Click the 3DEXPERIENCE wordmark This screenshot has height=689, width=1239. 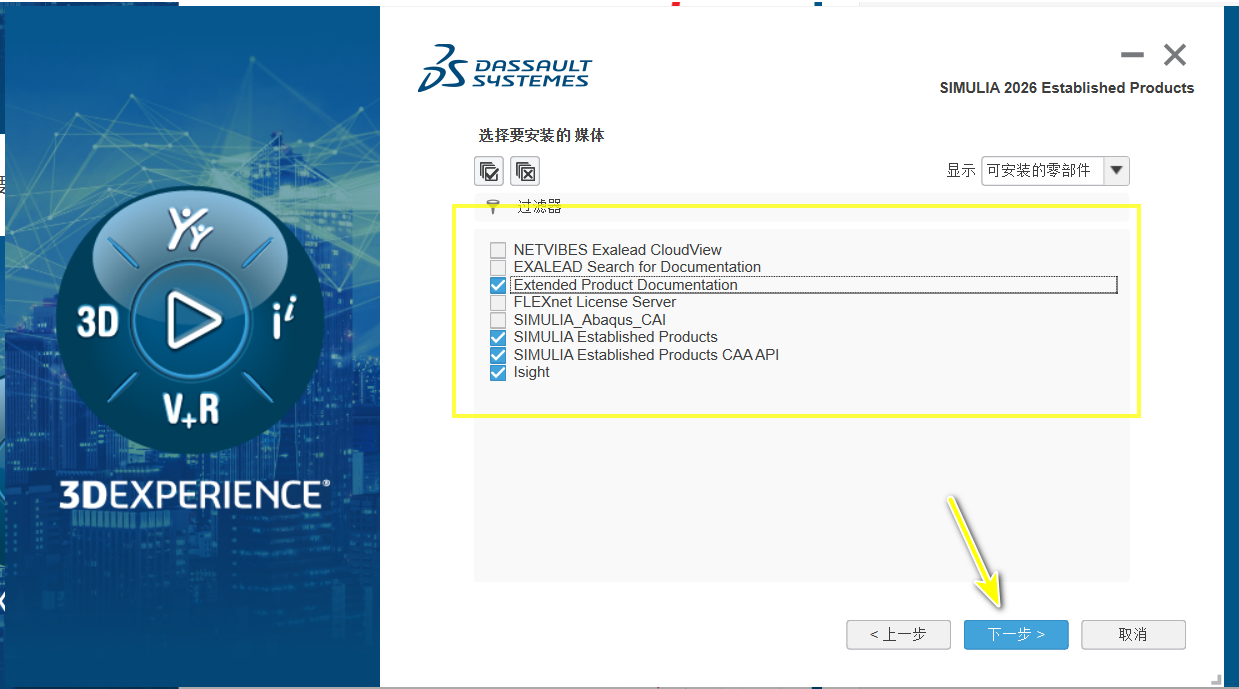click(193, 495)
